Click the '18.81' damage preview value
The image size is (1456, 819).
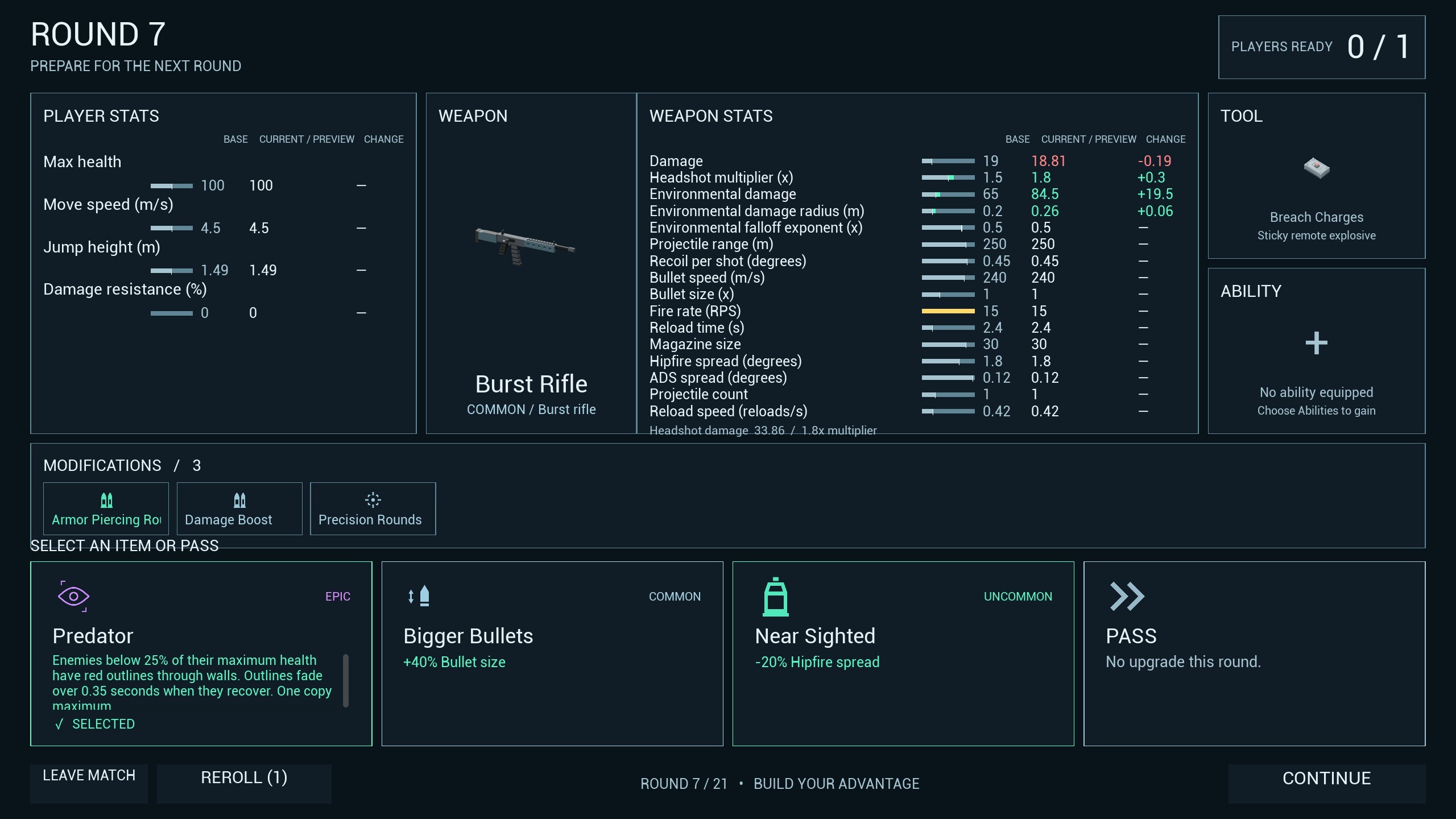tap(1048, 162)
